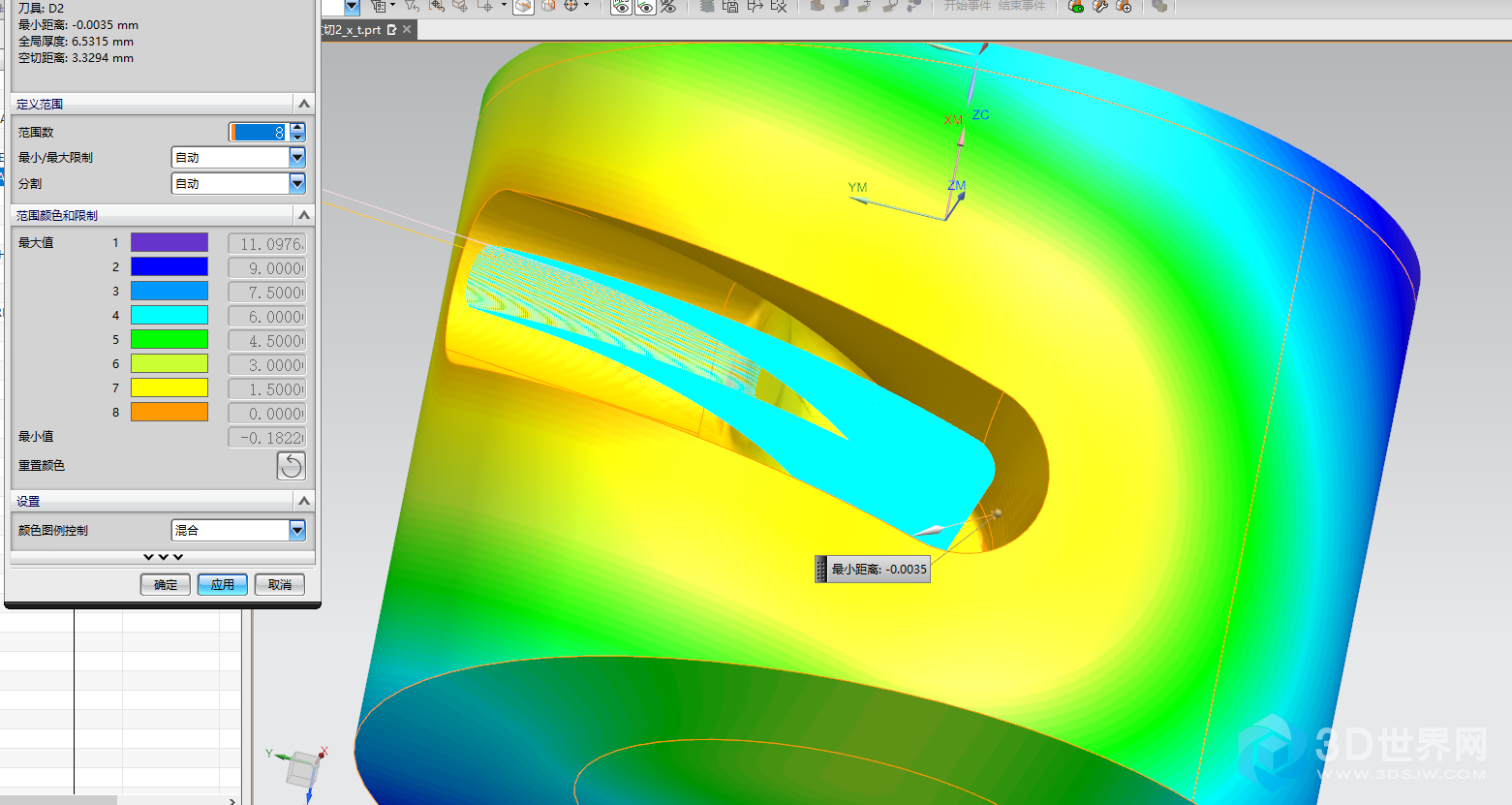Click the 6.0000 limit value field
Viewport: 1512px width, 805px height.
pos(267,317)
